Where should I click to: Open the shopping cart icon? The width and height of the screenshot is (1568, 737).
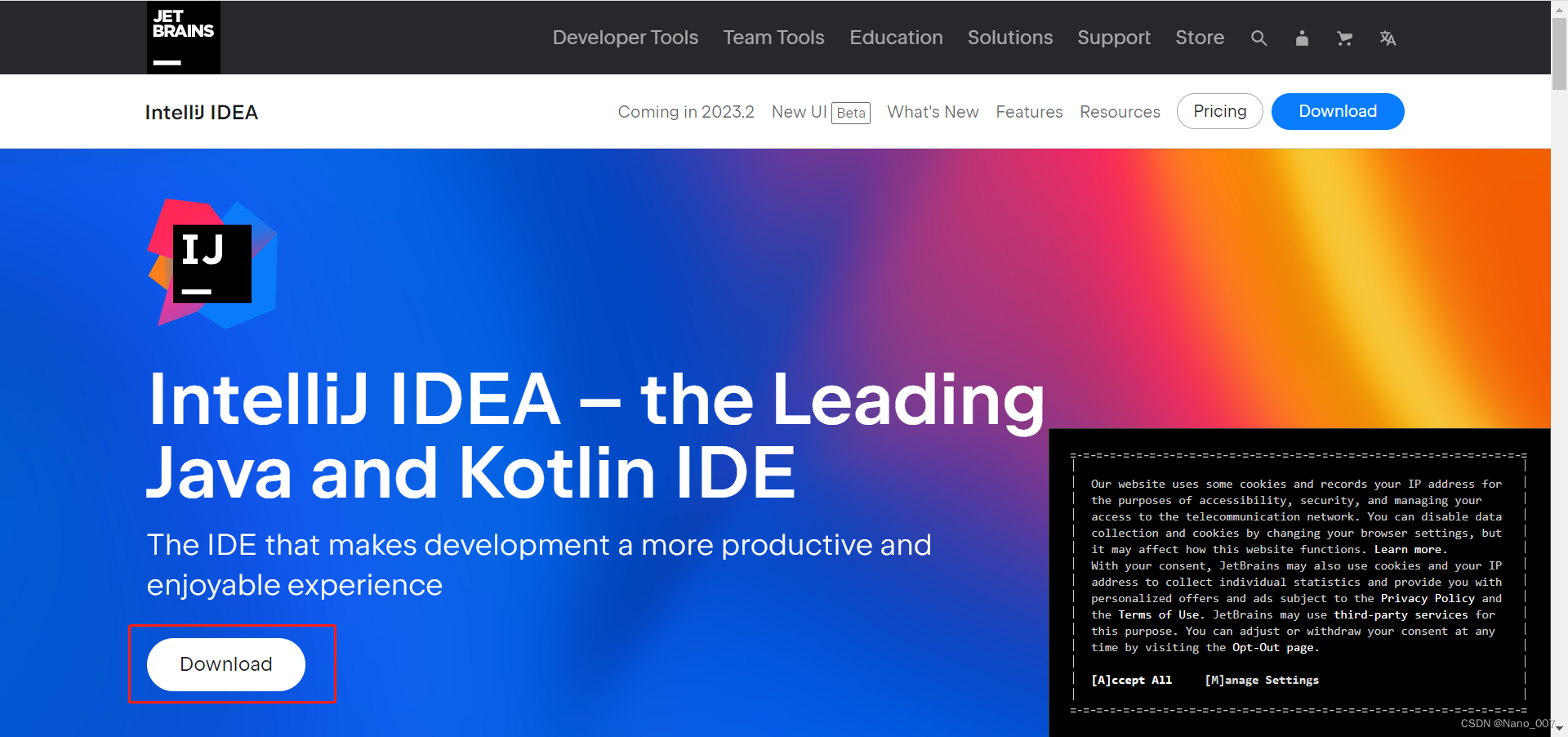1344,38
